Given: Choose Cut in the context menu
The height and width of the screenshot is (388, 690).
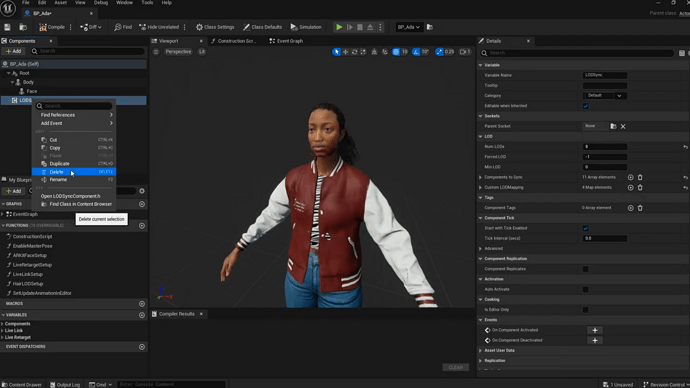Looking at the screenshot, I should tap(73, 140).
